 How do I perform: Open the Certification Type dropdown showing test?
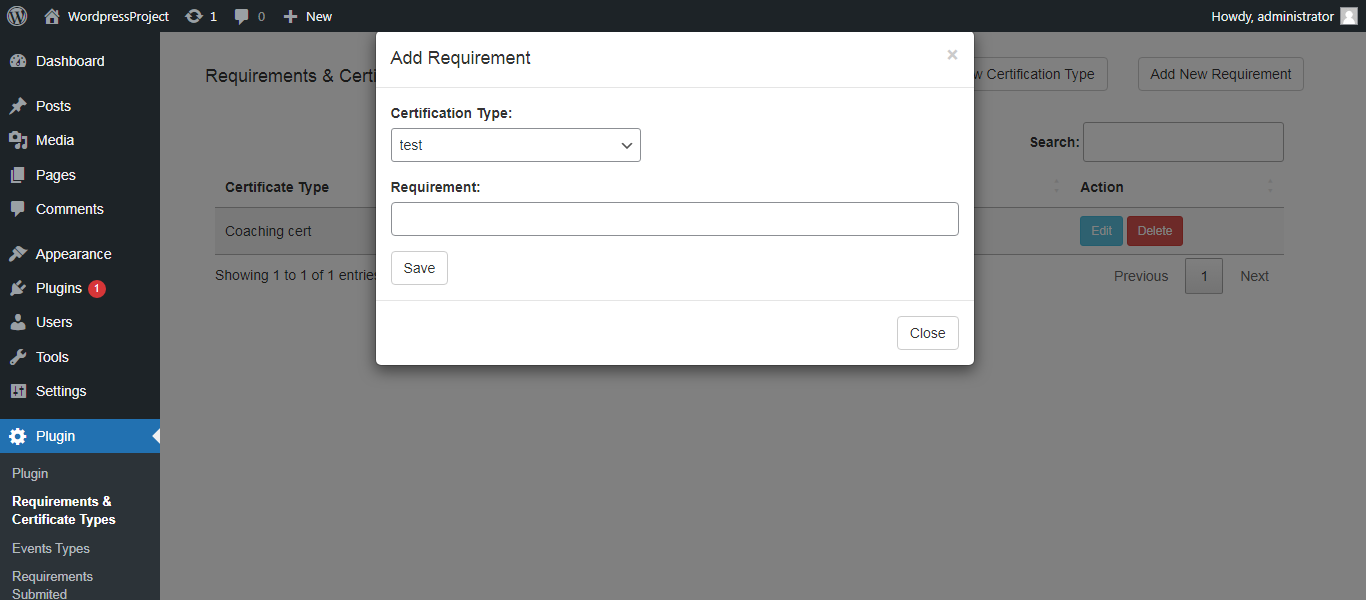pyautogui.click(x=515, y=145)
